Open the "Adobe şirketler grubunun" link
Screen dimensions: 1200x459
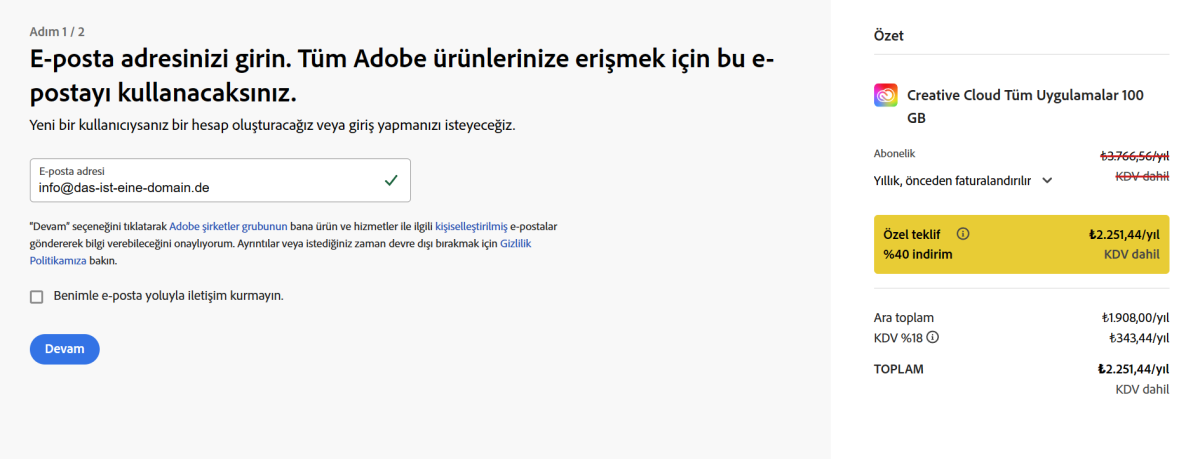228,227
